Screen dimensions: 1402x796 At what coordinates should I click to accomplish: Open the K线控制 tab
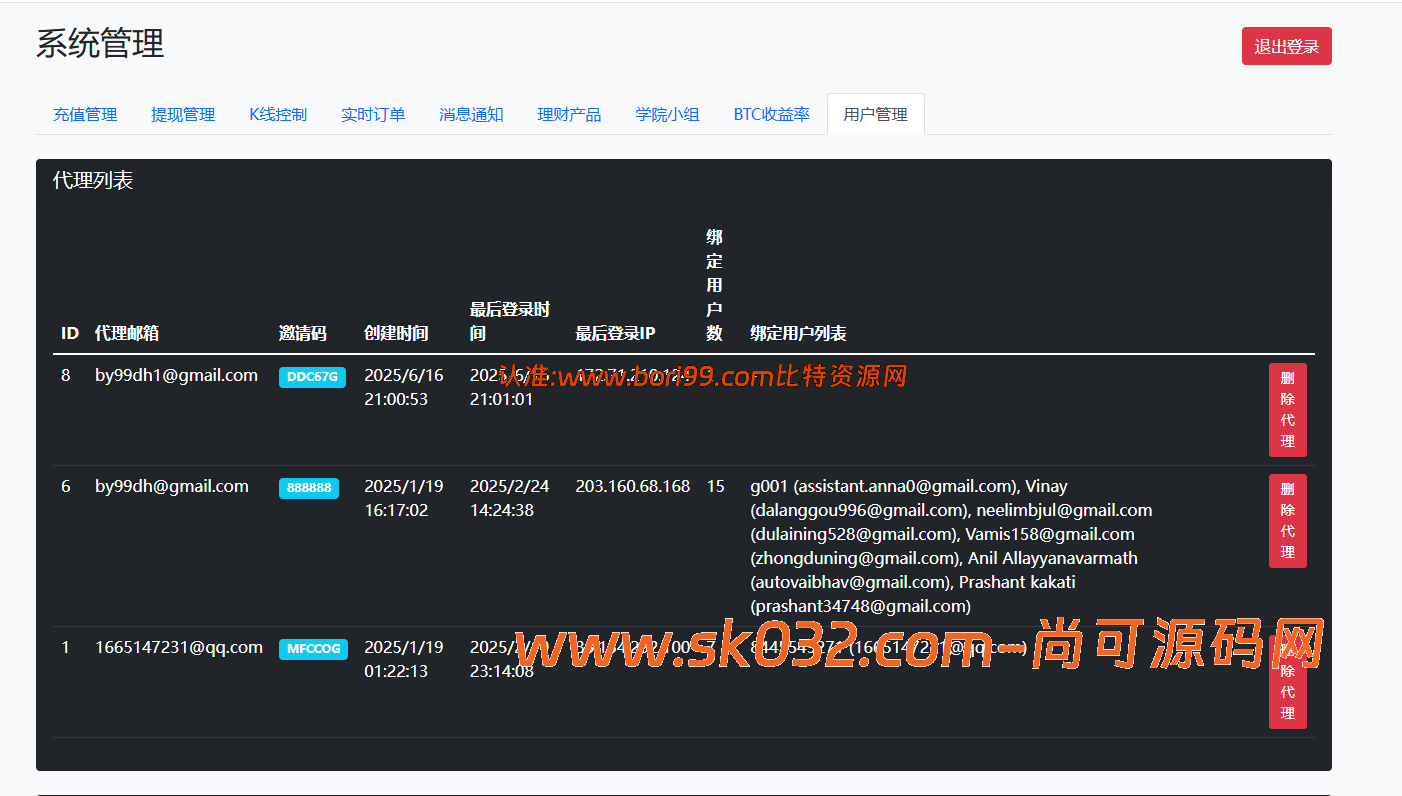click(x=278, y=114)
